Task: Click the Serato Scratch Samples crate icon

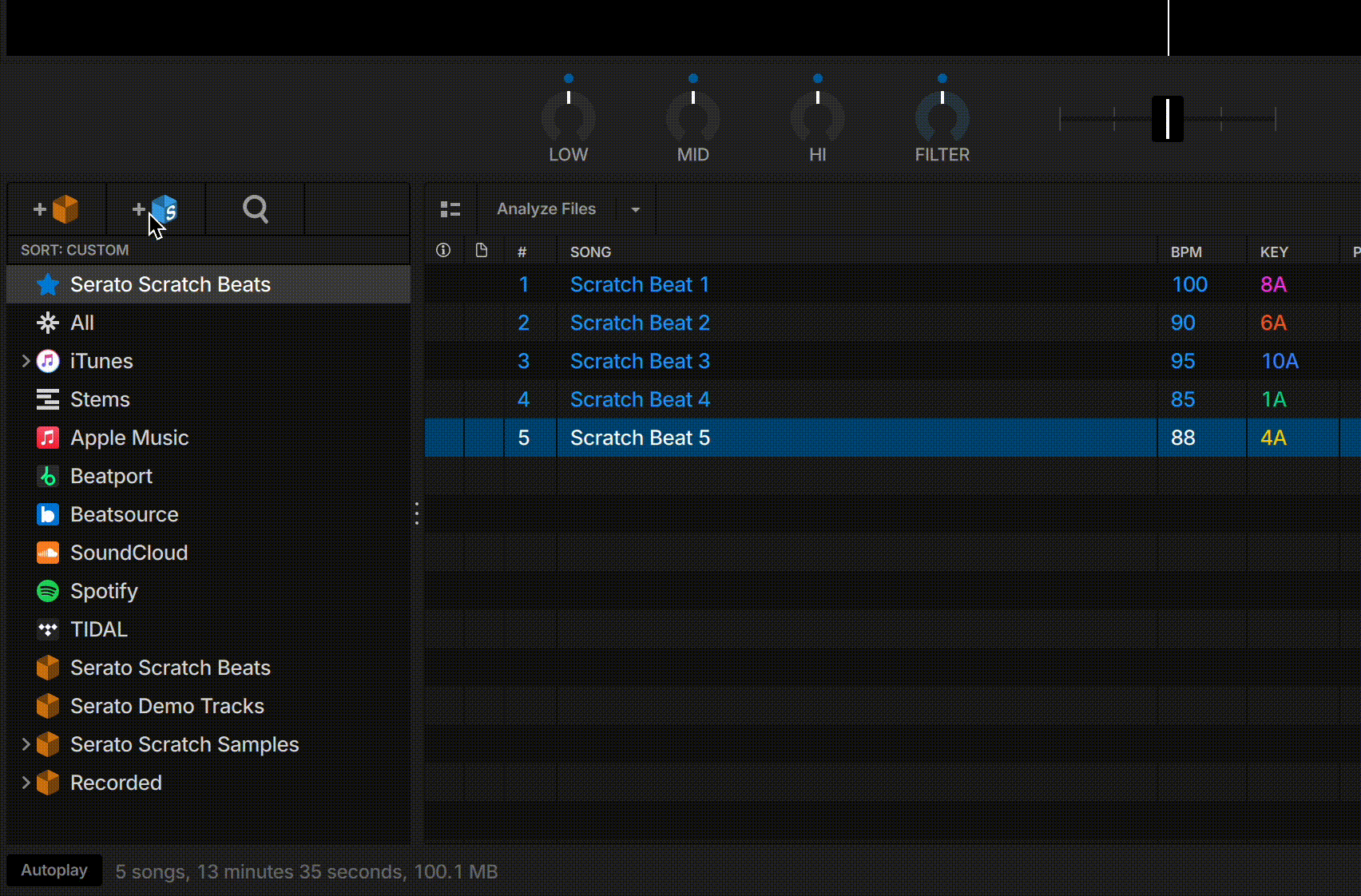Action: click(x=48, y=744)
